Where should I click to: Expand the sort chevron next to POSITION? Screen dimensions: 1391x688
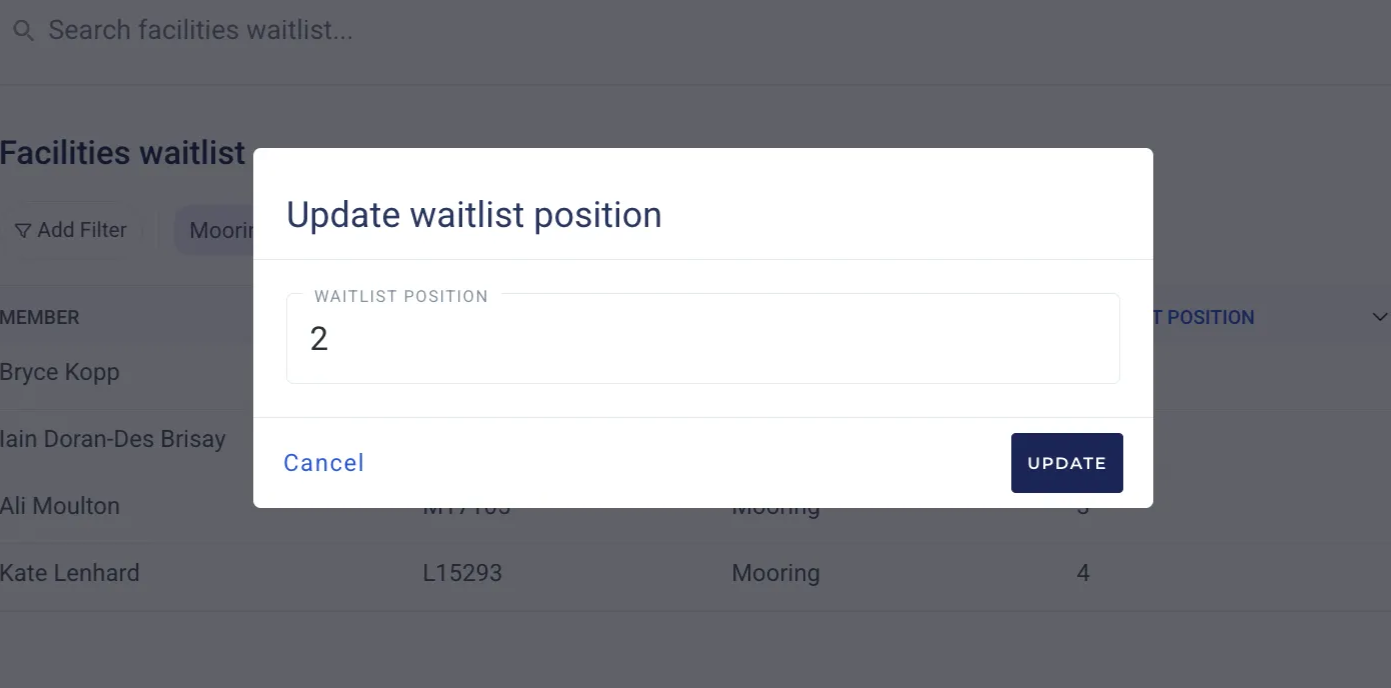(1379, 318)
